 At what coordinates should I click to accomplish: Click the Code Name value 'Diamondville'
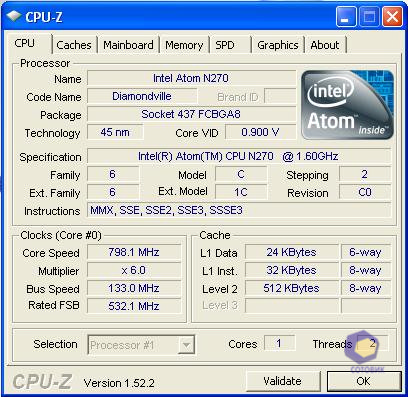[x=142, y=96]
